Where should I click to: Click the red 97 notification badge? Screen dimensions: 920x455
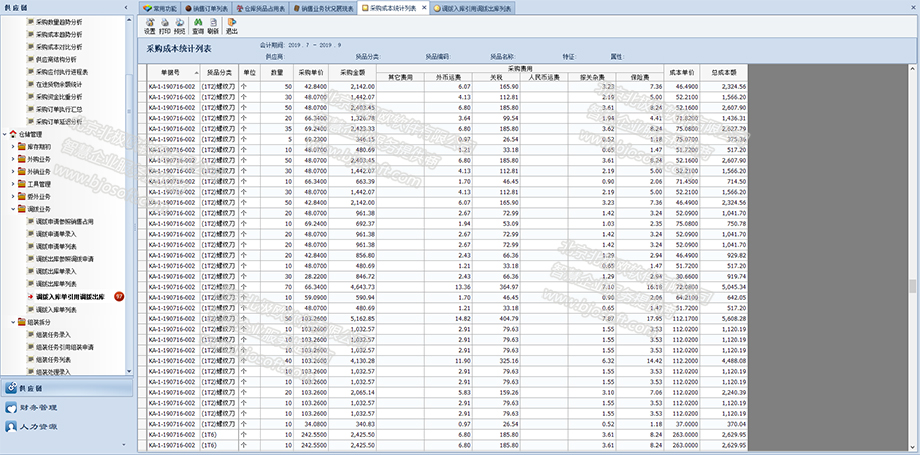pyautogui.click(x=119, y=296)
